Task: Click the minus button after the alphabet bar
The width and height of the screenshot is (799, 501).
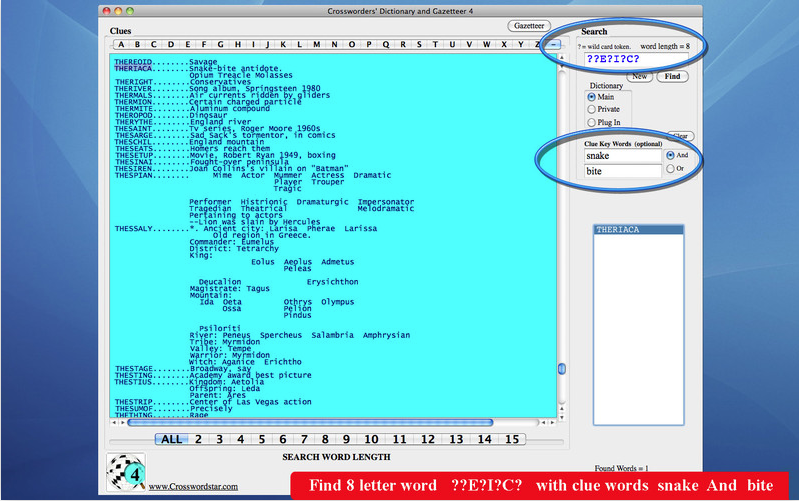Action: tap(553, 44)
